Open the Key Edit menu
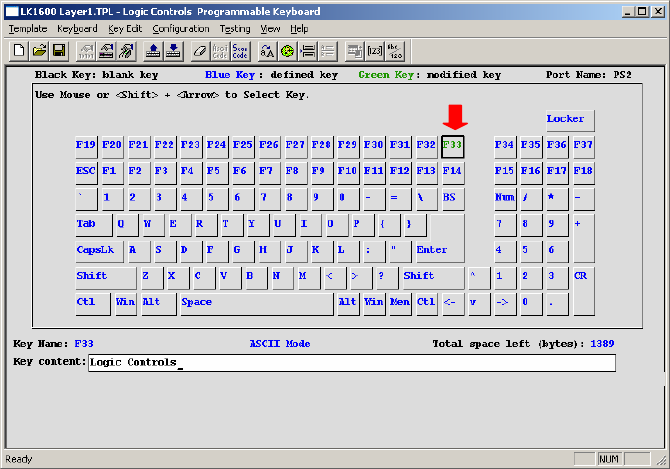 126,29
